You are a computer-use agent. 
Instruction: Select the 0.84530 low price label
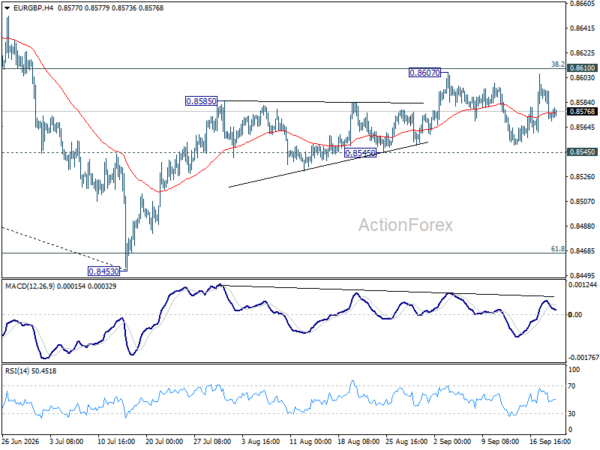point(104,271)
